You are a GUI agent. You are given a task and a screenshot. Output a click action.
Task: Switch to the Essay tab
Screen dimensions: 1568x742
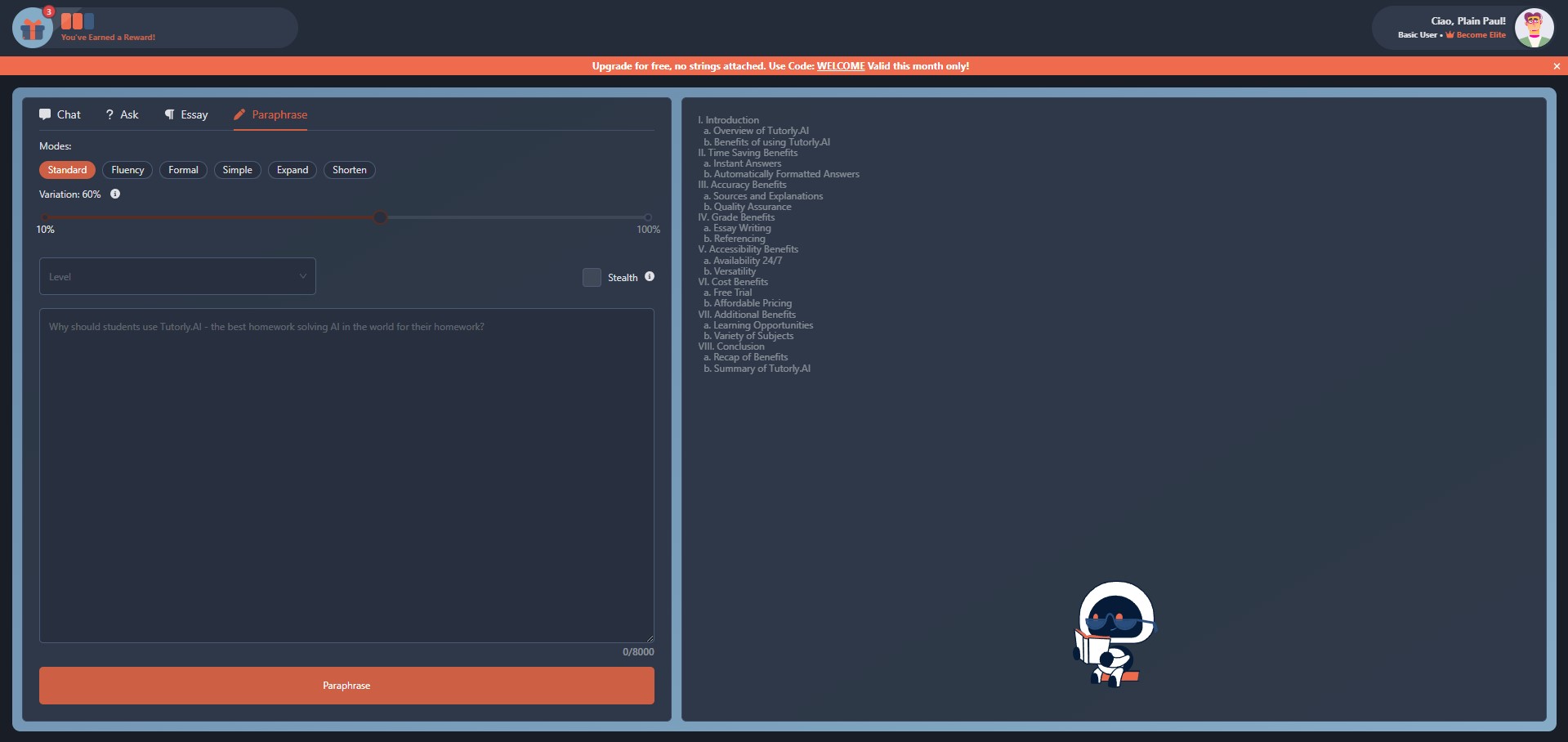coord(186,114)
